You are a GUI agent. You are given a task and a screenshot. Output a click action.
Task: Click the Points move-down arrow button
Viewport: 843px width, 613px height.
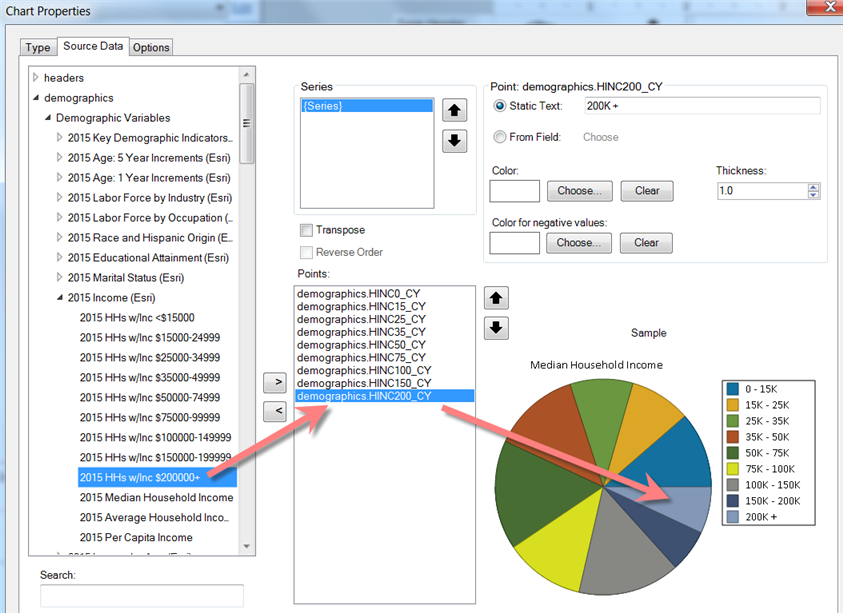coord(496,327)
